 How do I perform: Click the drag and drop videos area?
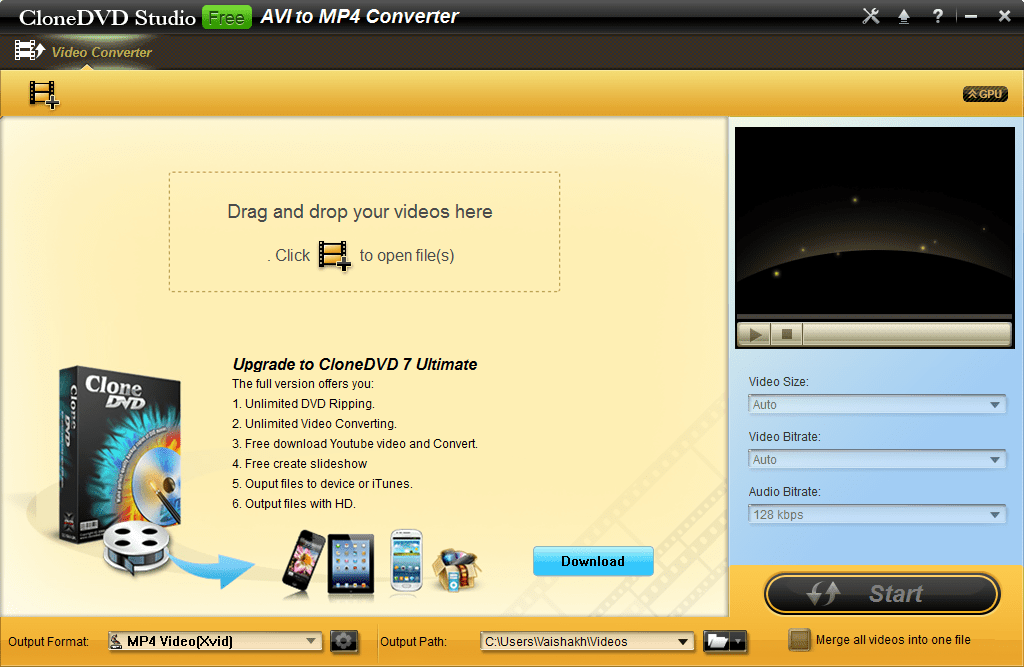pyautogui.click(x=364, y=232)
